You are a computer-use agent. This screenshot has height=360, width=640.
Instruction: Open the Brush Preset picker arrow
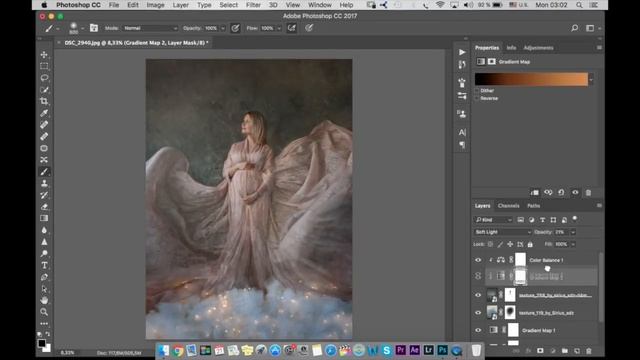click(x=82, y=28)
